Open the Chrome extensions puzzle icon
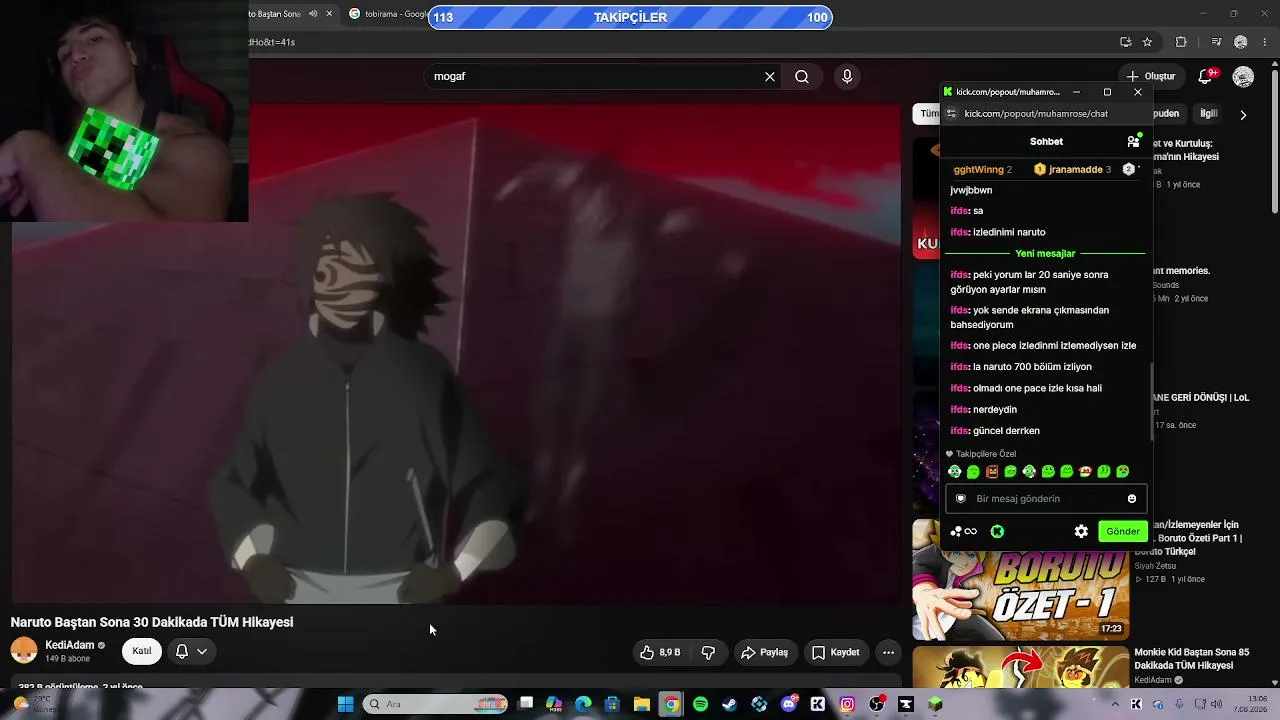Viewport: 1280px width, 720px height. pyautogui.click(x=1181, y=42)
